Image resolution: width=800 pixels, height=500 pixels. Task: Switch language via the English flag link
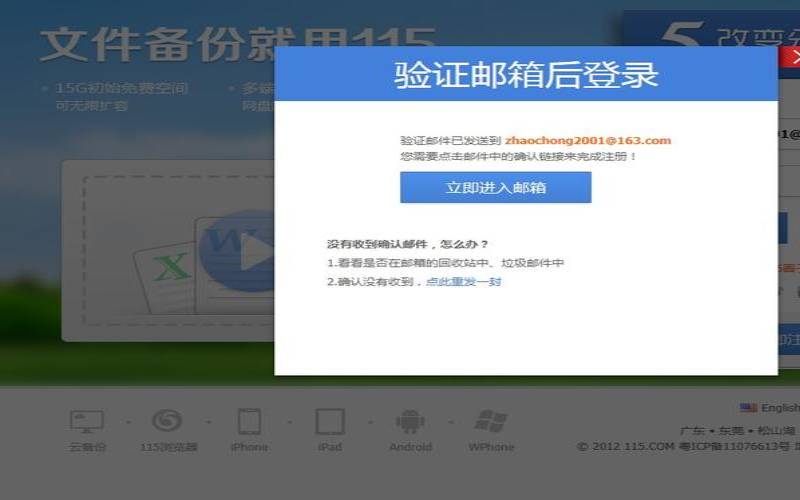tap(770, 408)
